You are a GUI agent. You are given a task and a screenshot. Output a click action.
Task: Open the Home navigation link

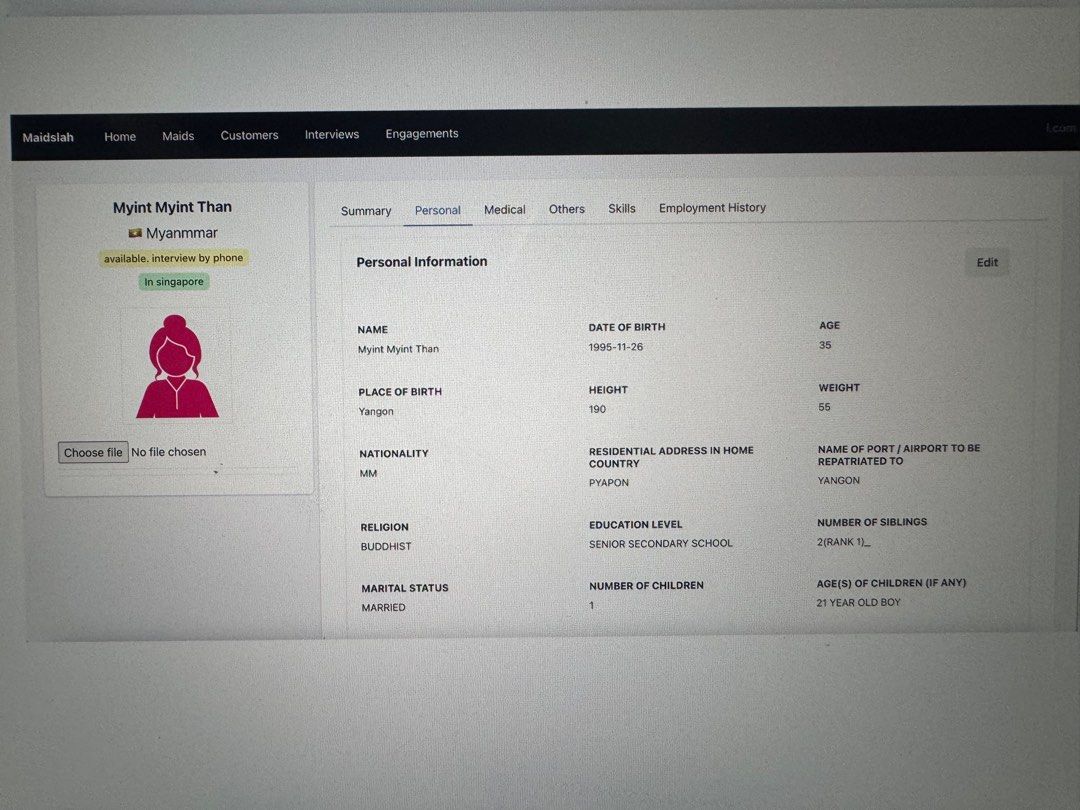(x=120, y=136)
